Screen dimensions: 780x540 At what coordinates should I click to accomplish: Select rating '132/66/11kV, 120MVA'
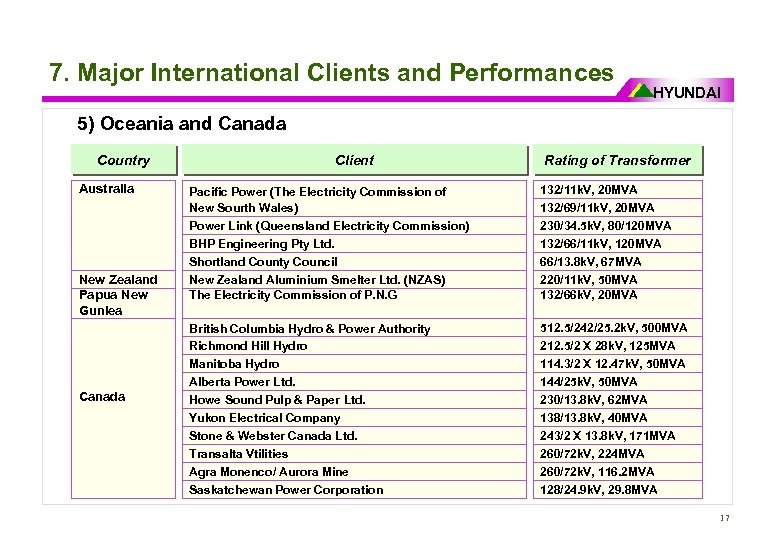click(617, 244)
